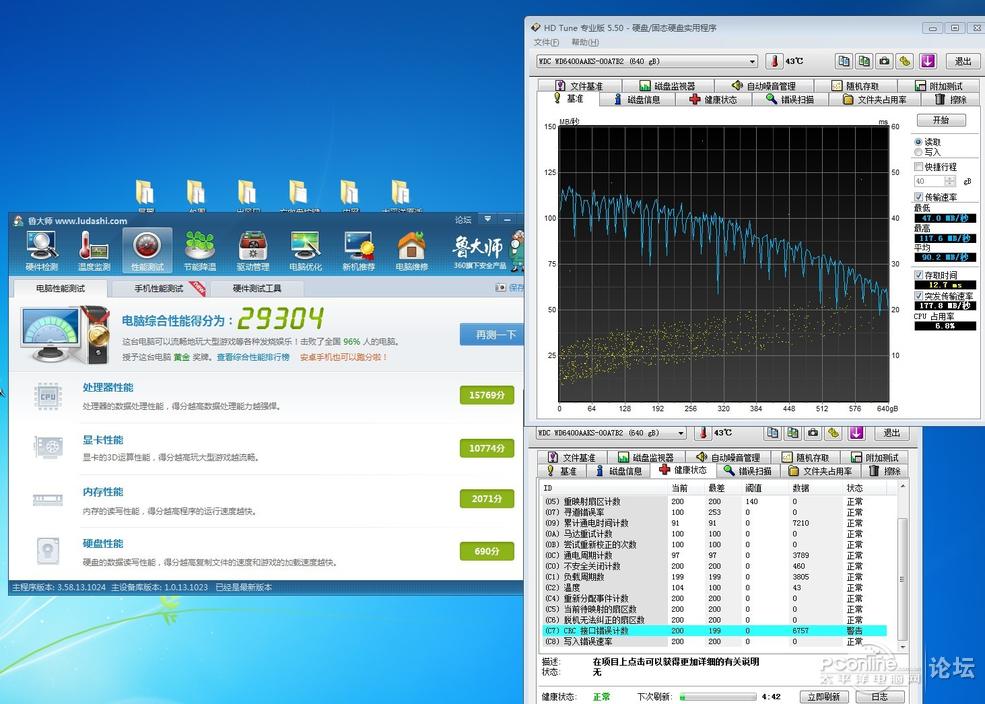
Task: Toggle the 传输速率 transfer rate checkbox
Action: pyautogui.click(x=918, y=197)
